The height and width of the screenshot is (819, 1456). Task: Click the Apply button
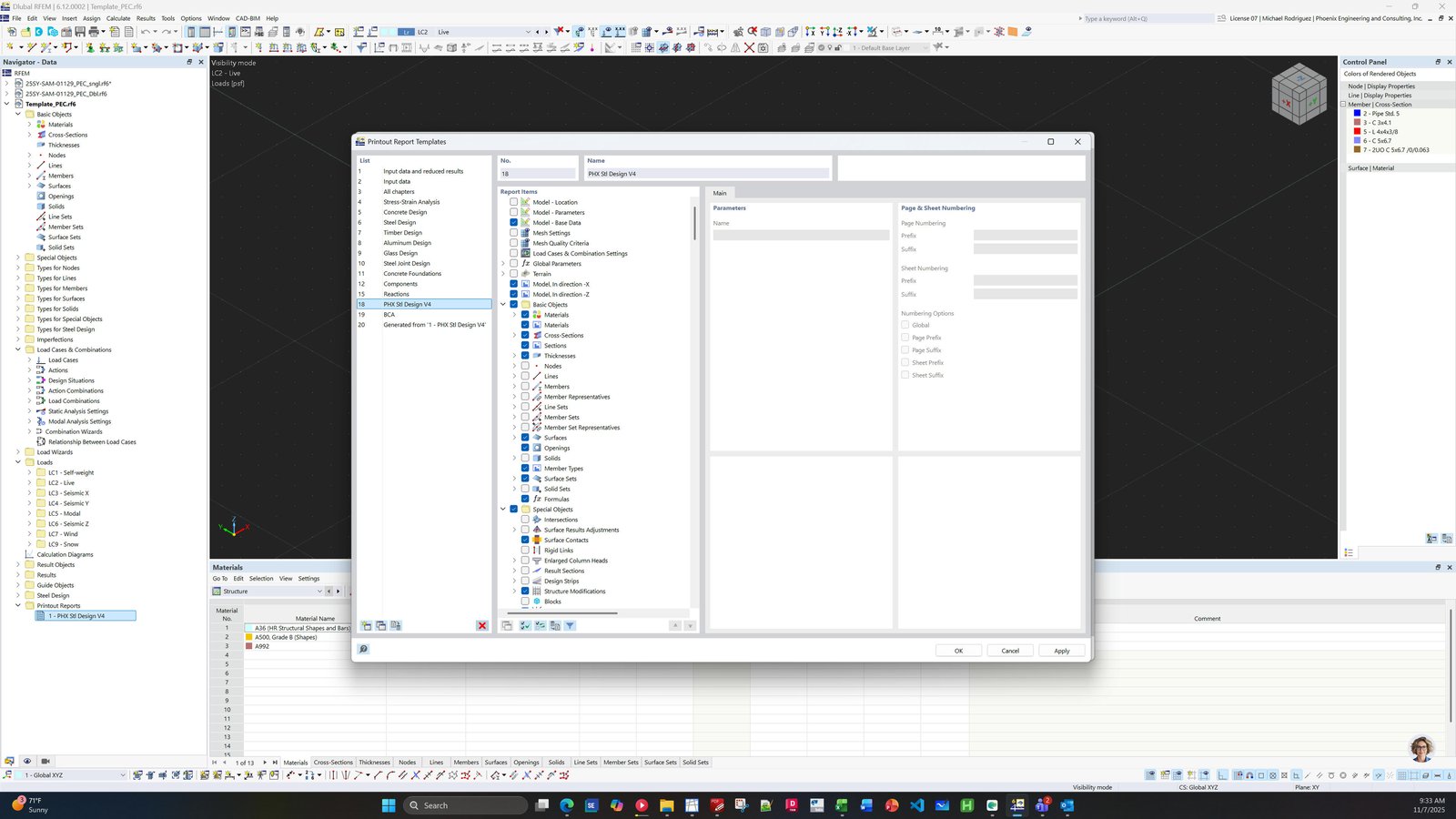1062,651
